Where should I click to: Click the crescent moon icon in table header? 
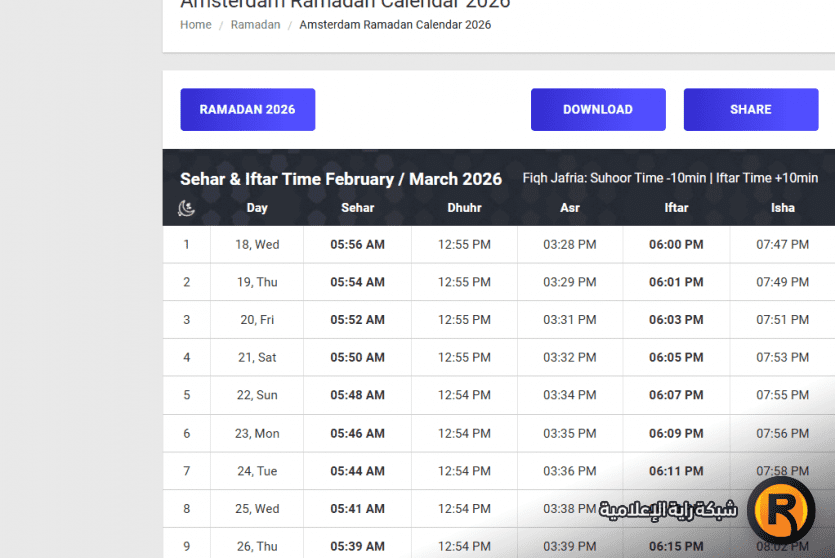pos(186,208)
